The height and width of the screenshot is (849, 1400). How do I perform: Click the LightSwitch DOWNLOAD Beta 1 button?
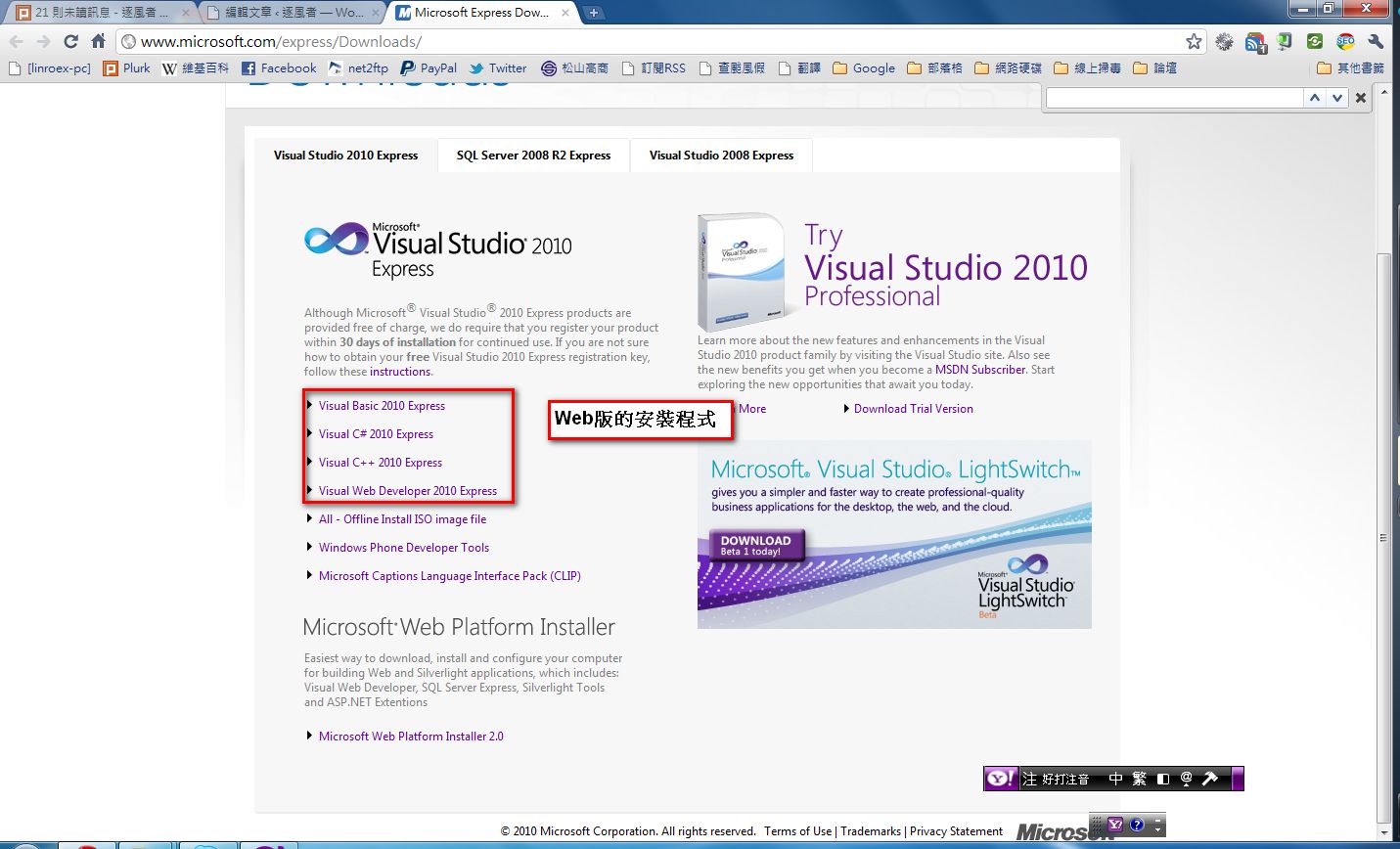[x=755, y=545]
